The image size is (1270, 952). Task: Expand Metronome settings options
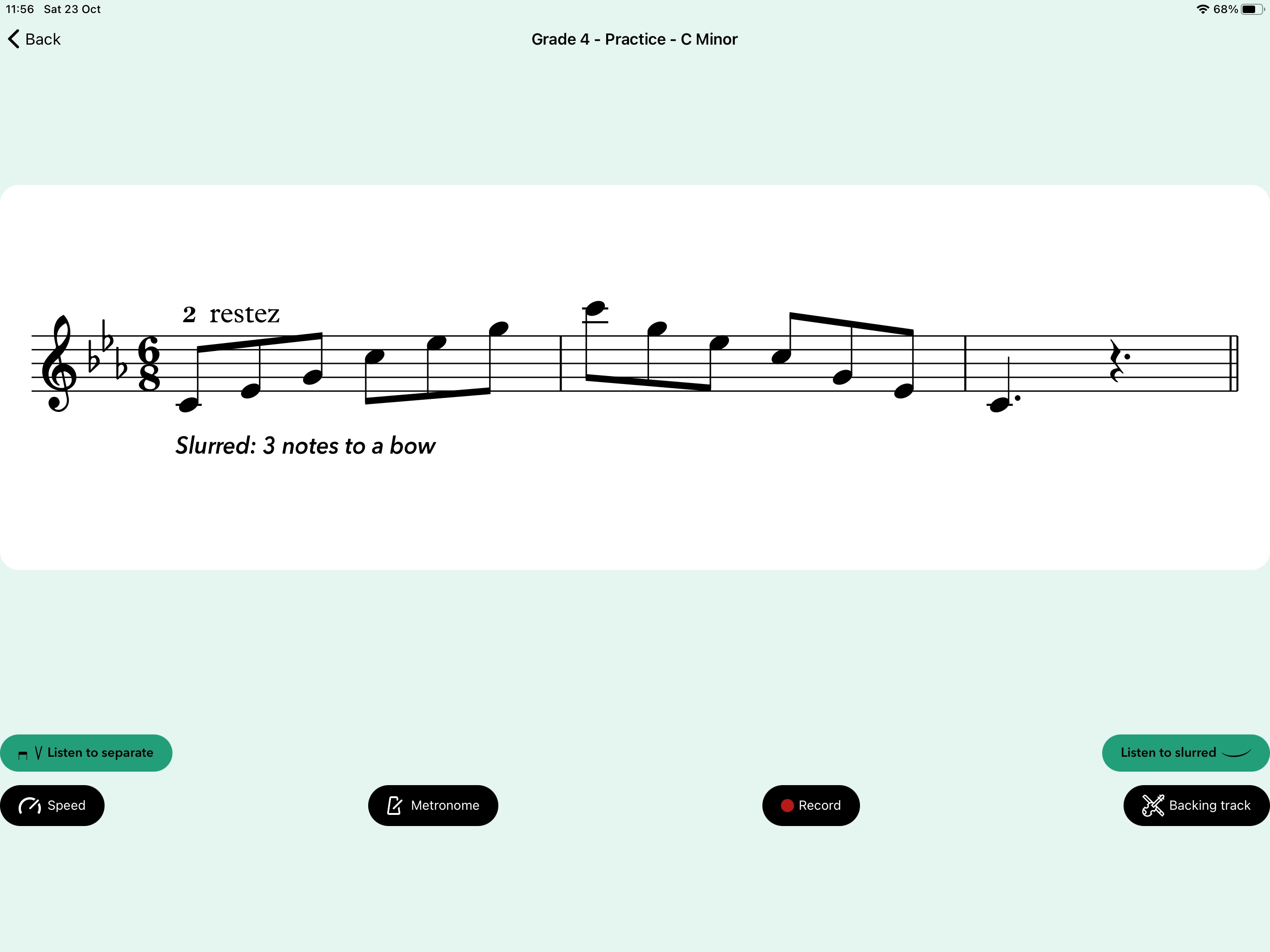click(434, 805)
